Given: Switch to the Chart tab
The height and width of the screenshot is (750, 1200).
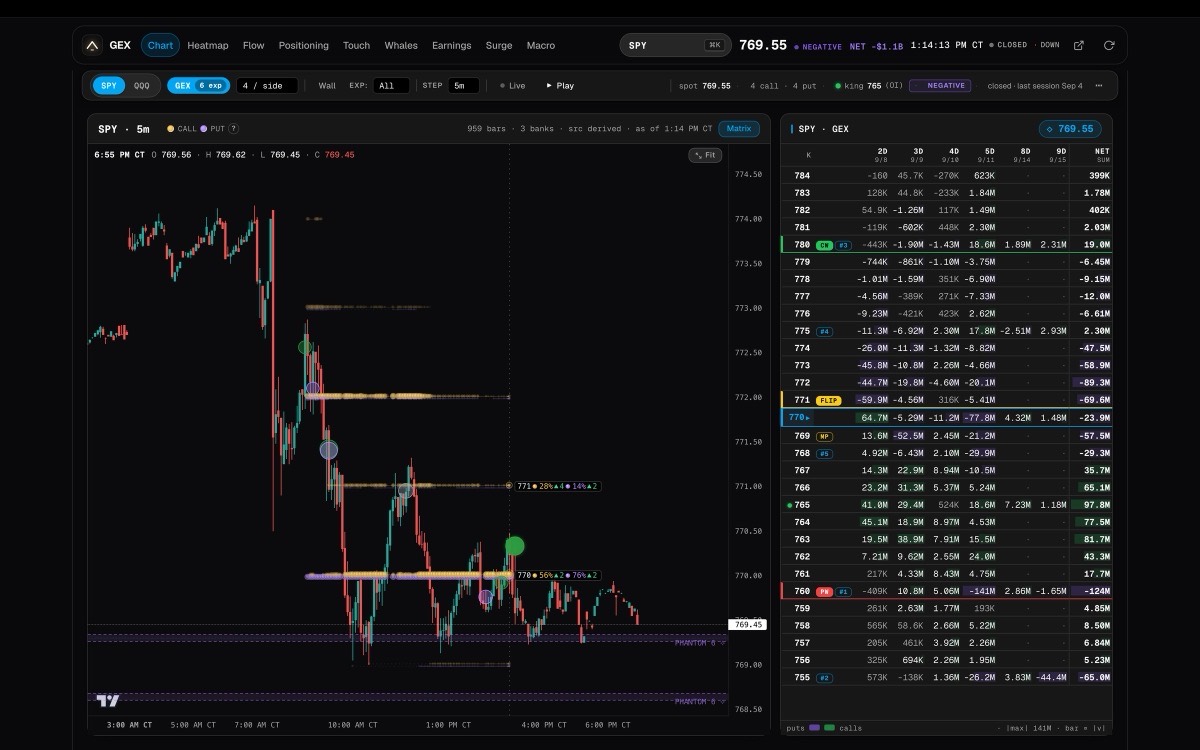Looking at the screenshot, I should 160,45.
